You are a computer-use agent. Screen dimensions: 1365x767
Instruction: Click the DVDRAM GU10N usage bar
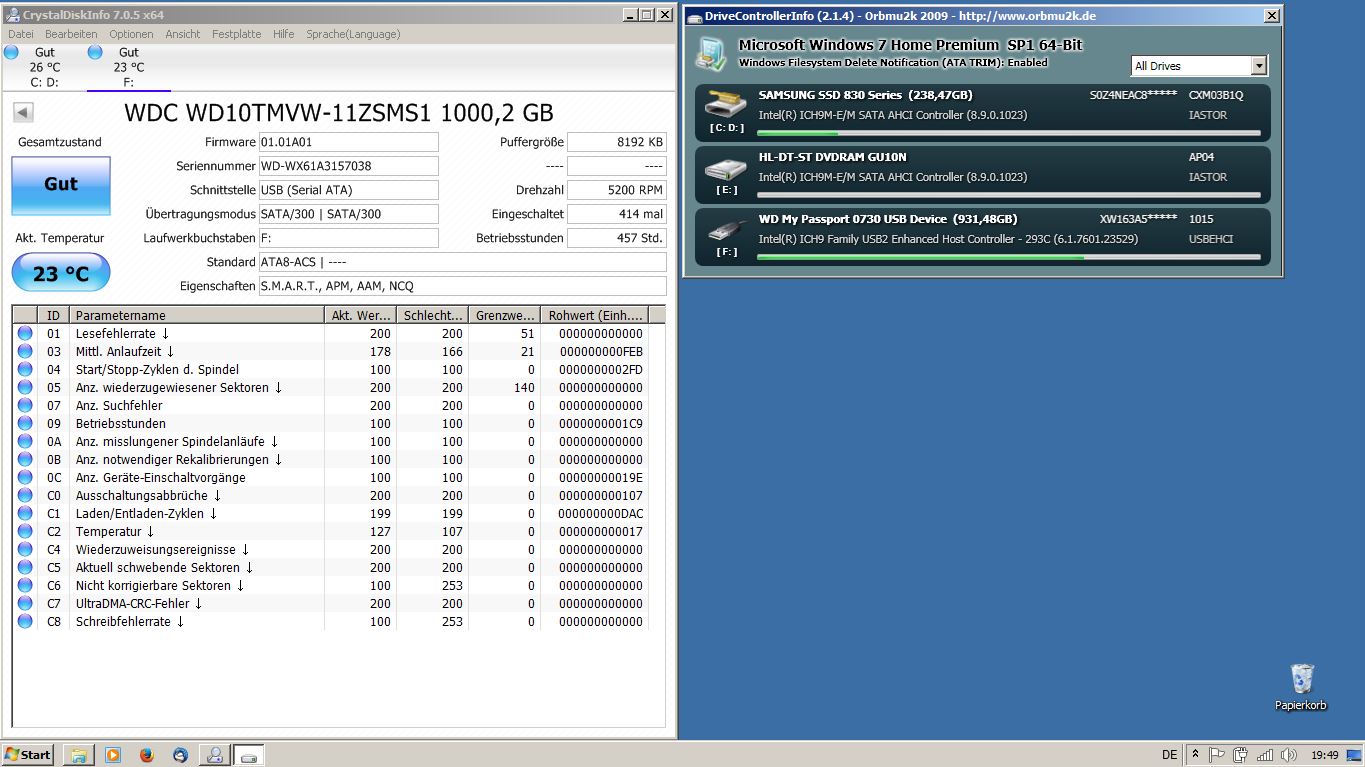point(1008,195)
